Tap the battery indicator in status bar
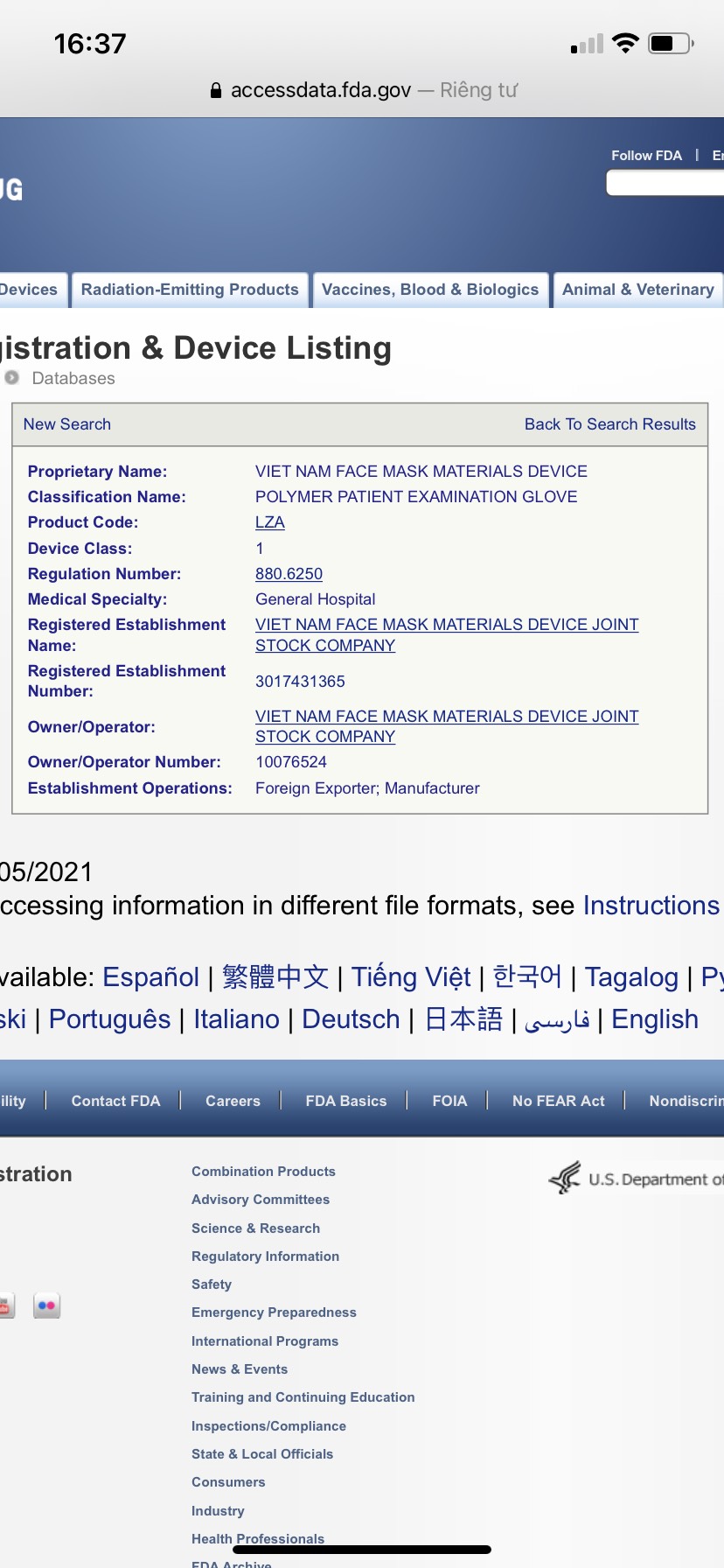 (671, 43)
